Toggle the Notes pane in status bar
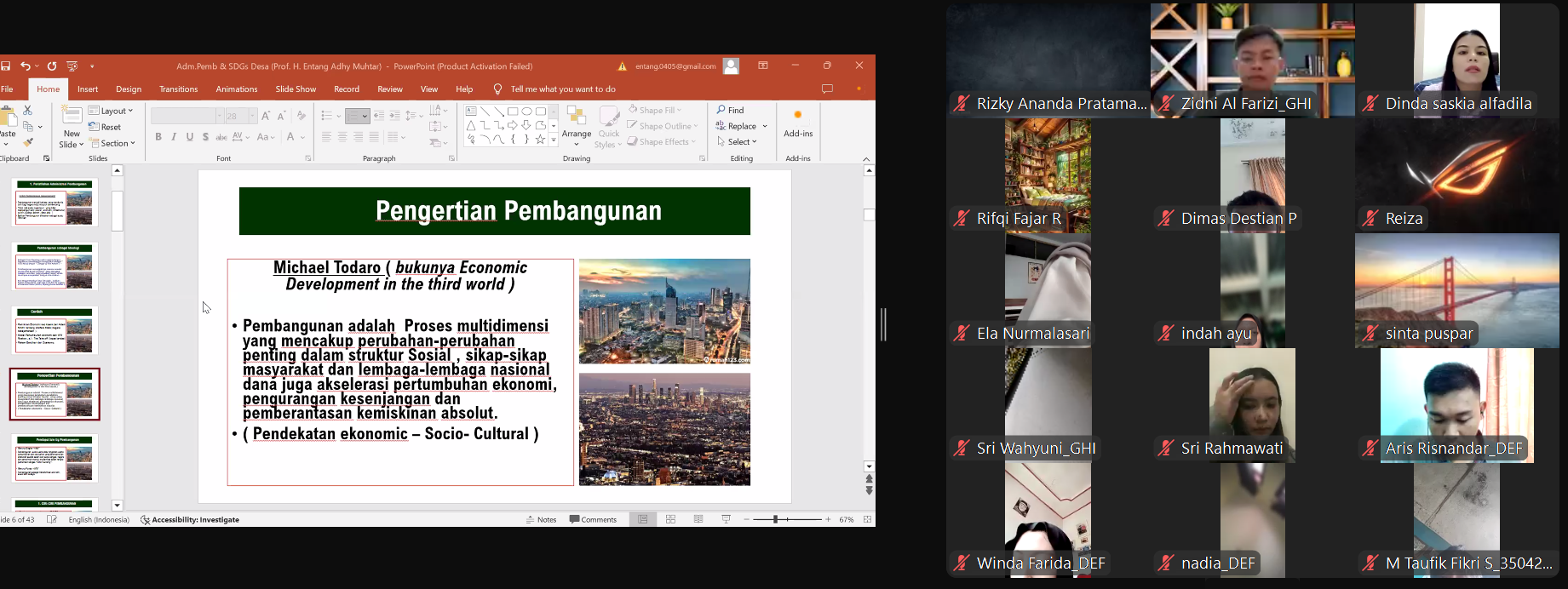 click(541, 519)
